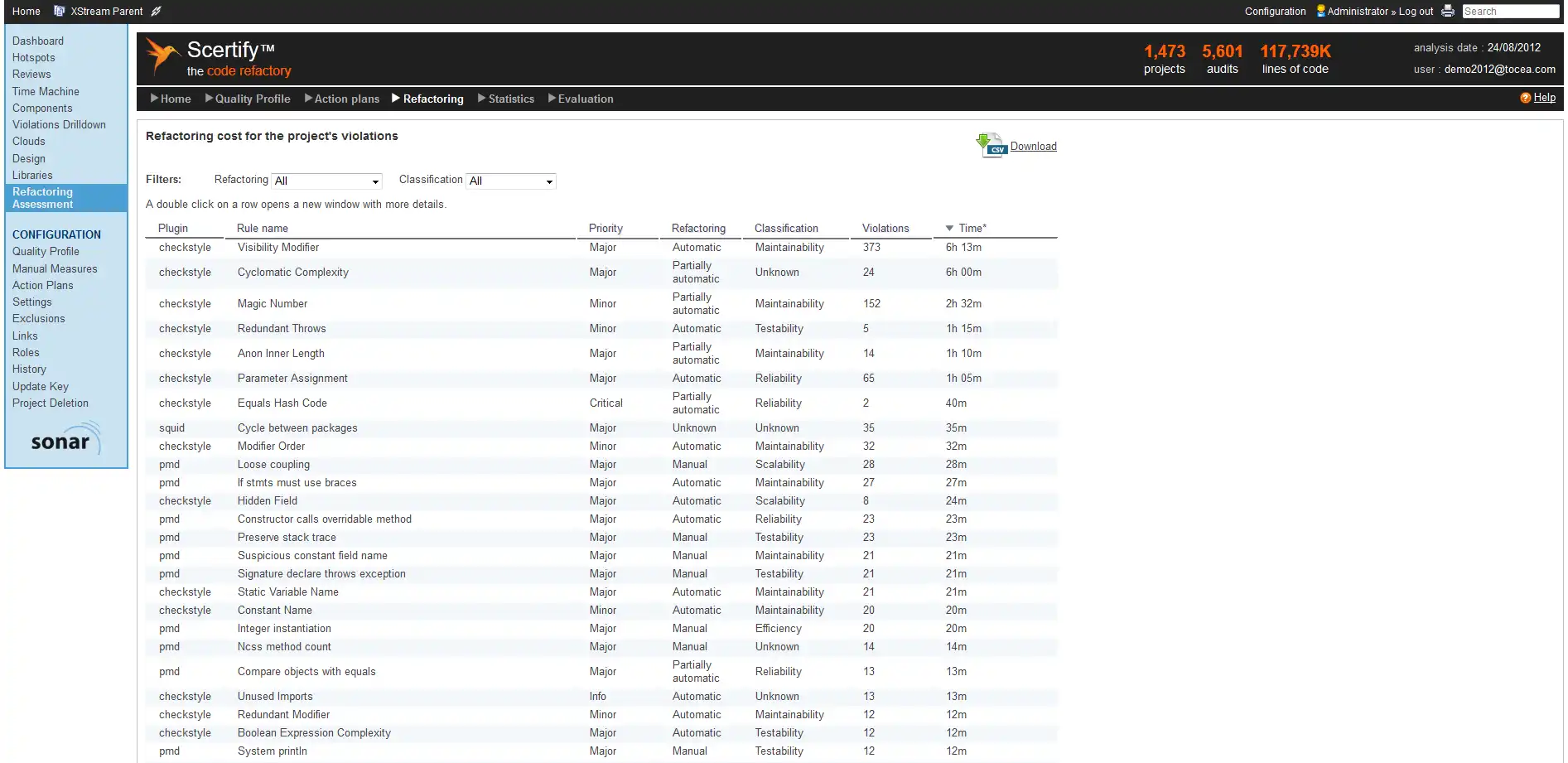The width and height of the screenshot is (1568, 763).
Task: Open Violations Drilldown in the sidebar
Action: pyautogui.click(x=59, y=124)
